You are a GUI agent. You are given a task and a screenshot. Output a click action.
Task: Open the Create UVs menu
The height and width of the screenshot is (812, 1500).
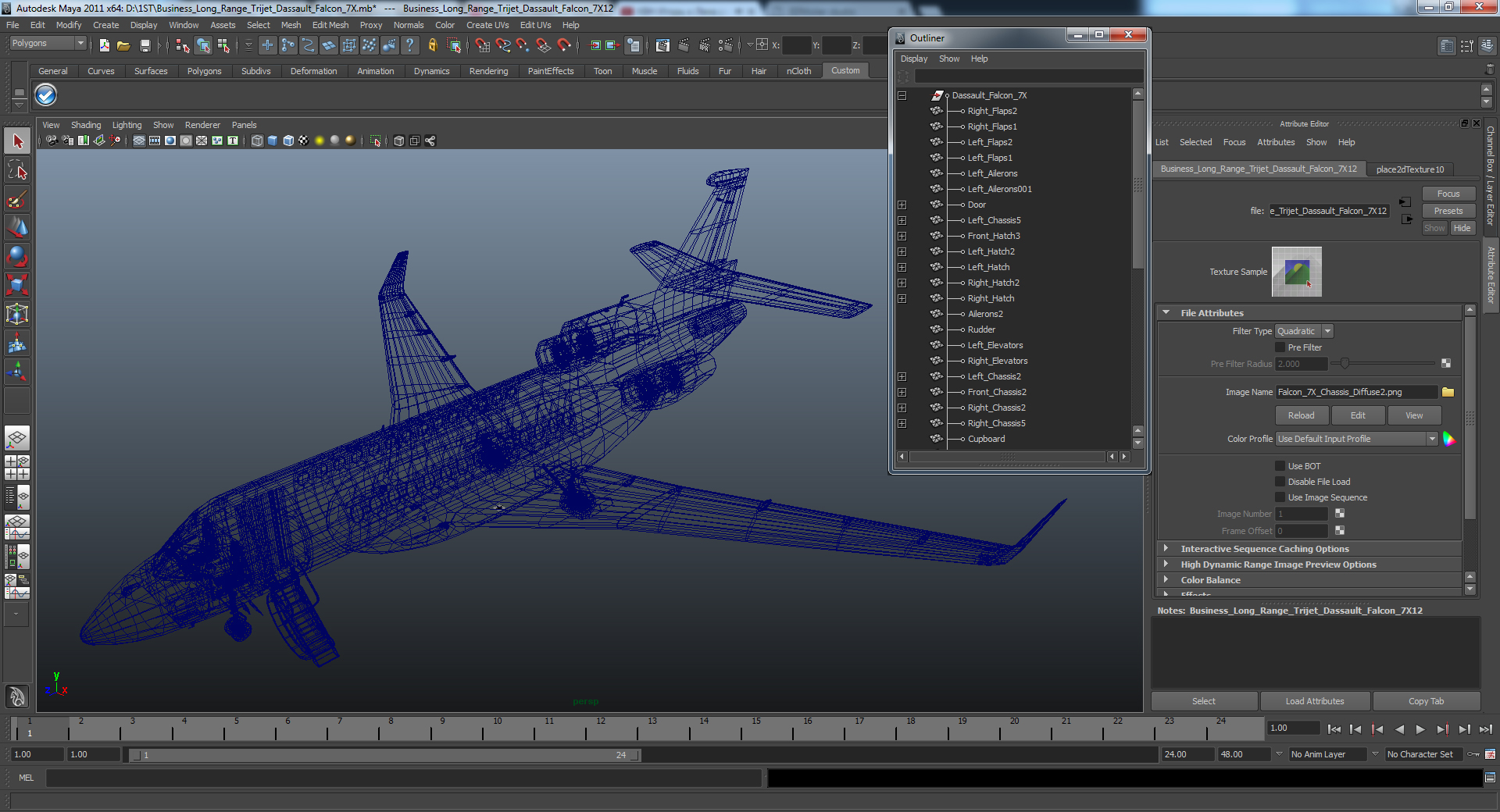point(487,25)
